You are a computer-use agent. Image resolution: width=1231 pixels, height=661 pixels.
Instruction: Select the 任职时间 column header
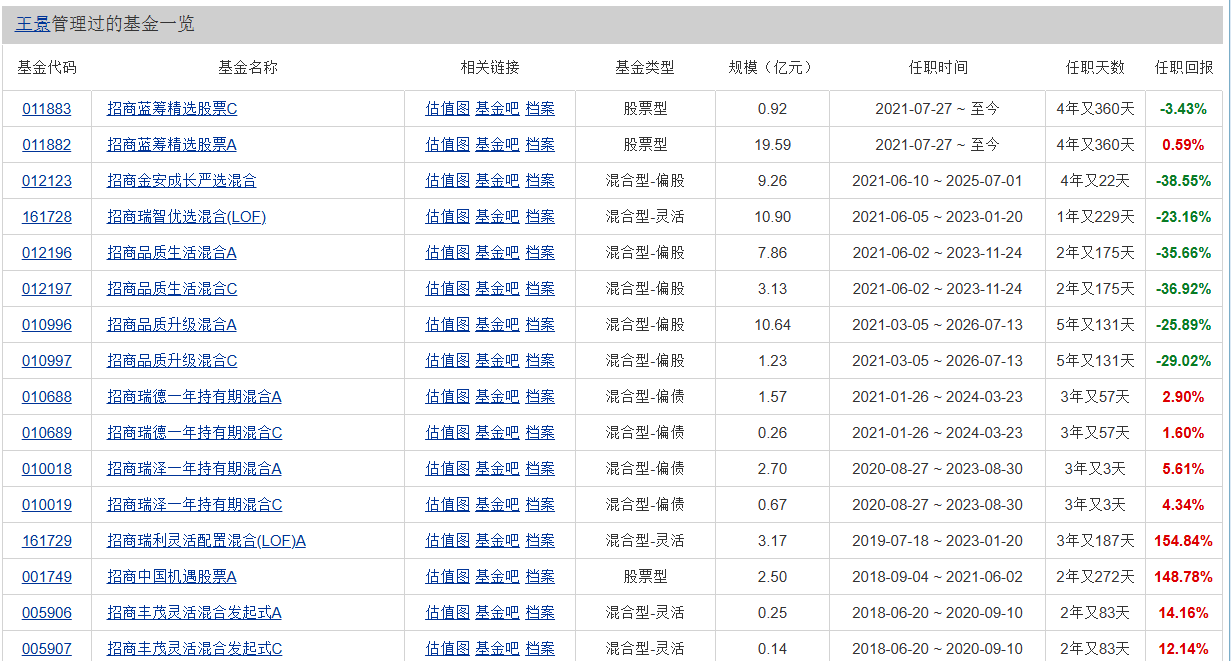938,68
